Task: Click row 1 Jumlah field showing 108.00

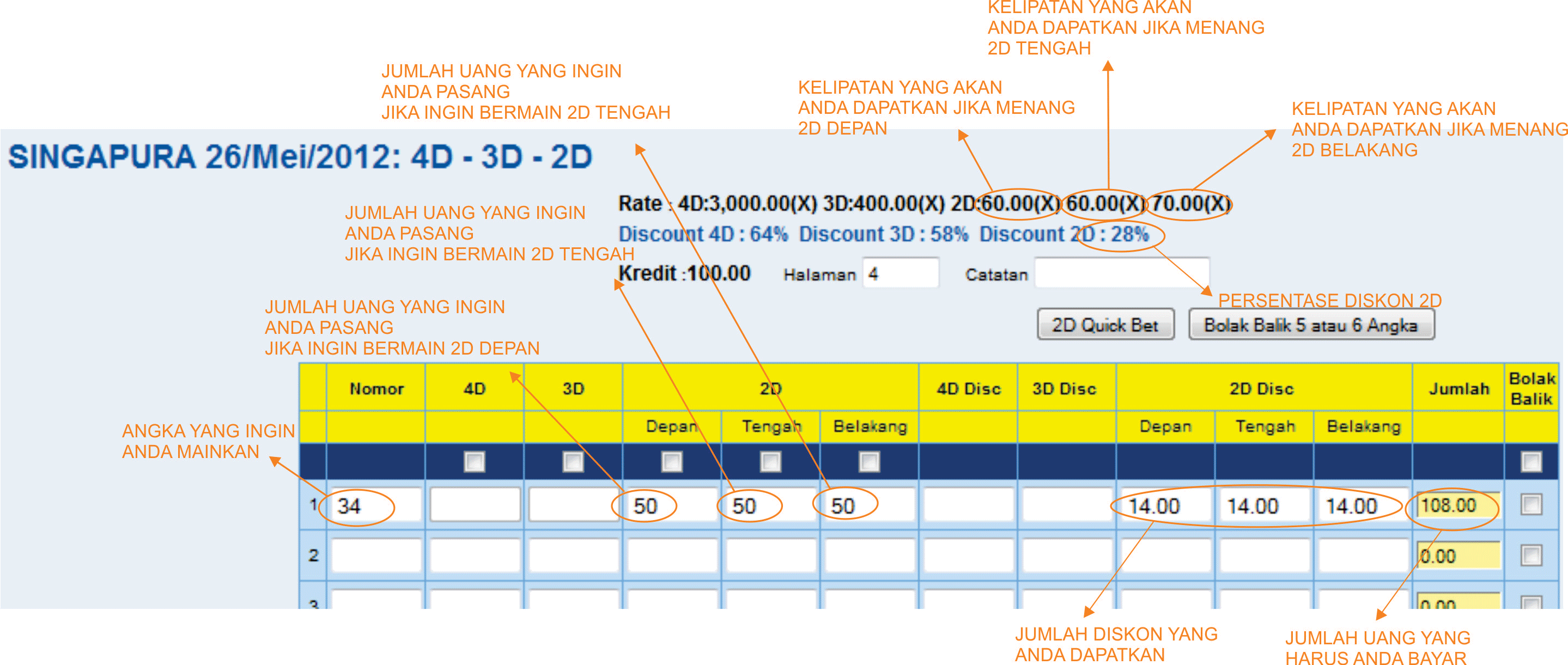Action: (1458, 505)
